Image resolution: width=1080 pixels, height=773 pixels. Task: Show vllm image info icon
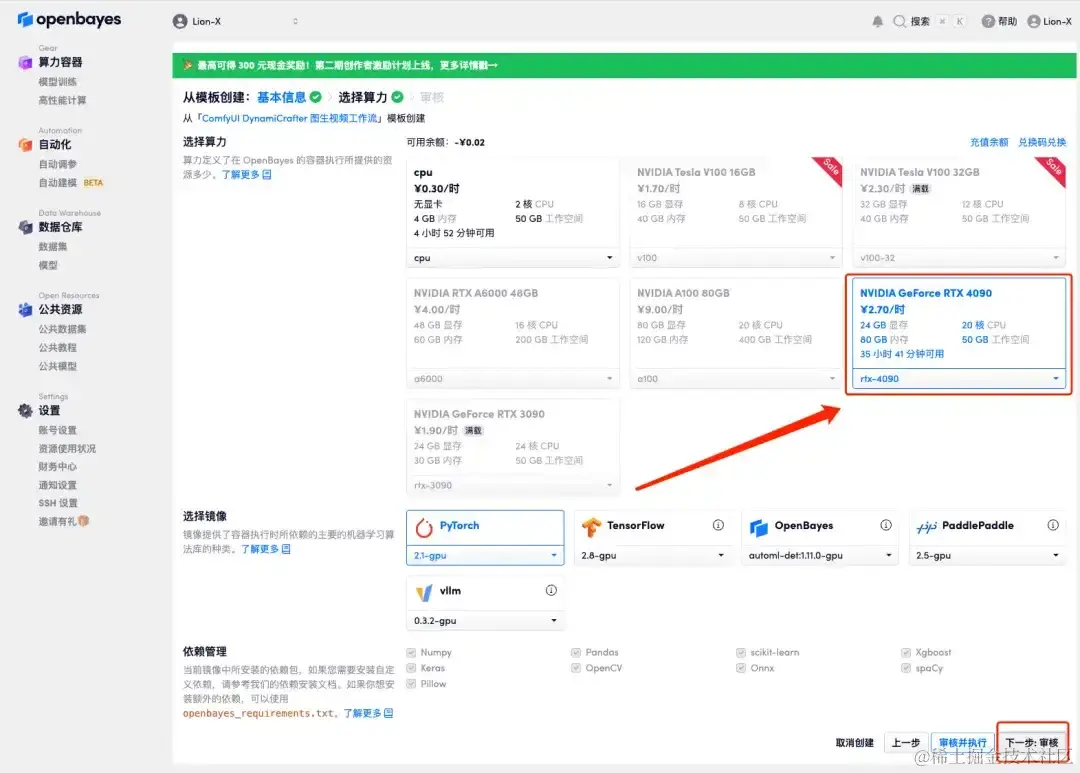[551, 590]
